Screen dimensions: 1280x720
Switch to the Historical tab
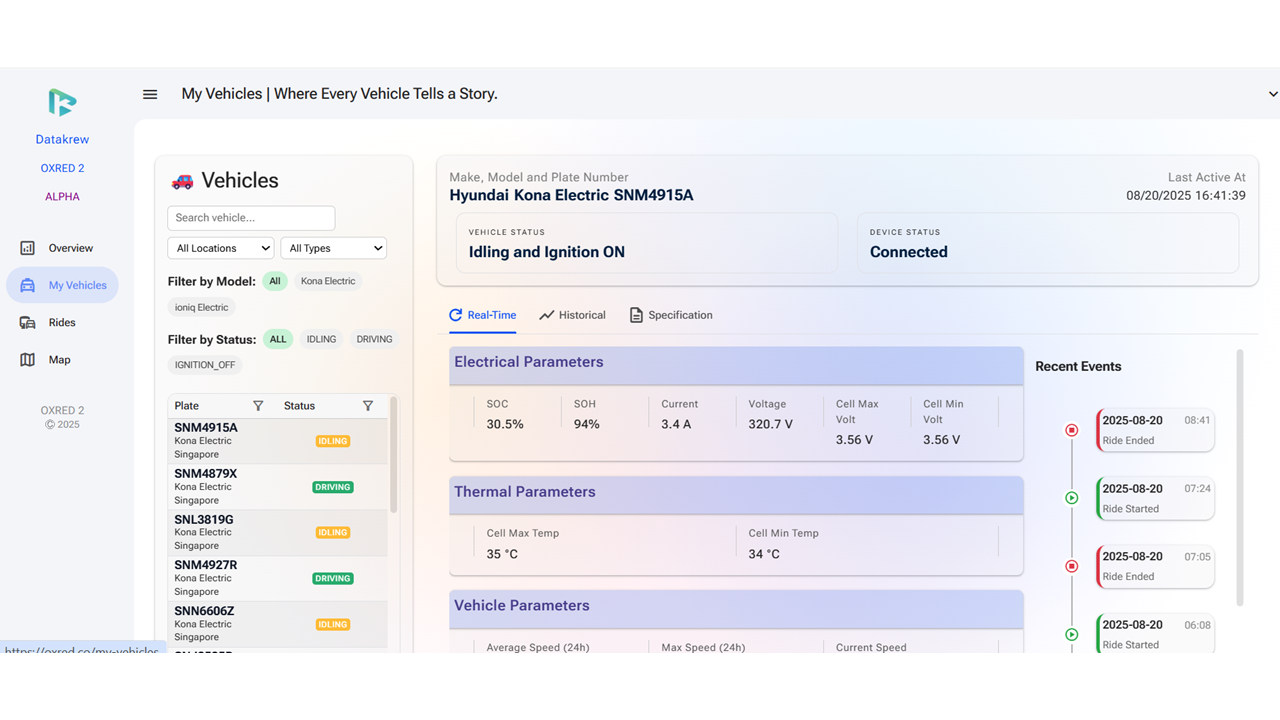pos(572,315)
